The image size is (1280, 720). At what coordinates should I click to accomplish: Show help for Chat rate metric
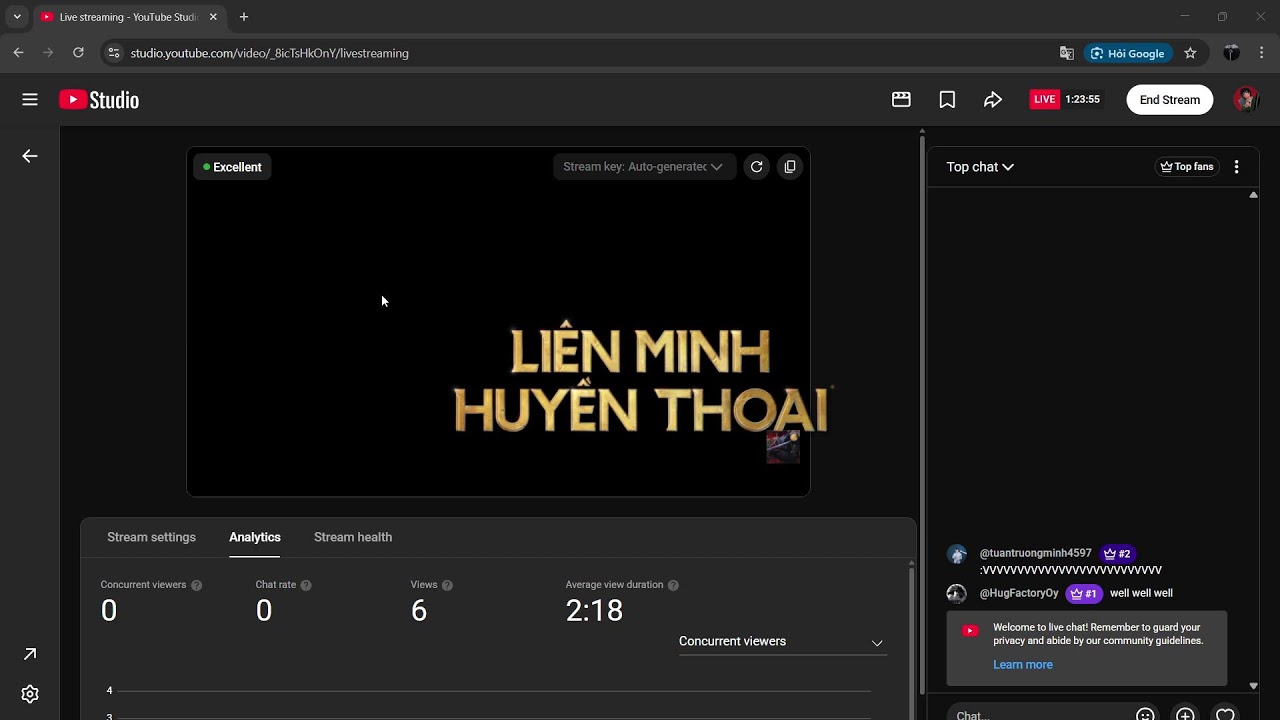tap(306, 585)
